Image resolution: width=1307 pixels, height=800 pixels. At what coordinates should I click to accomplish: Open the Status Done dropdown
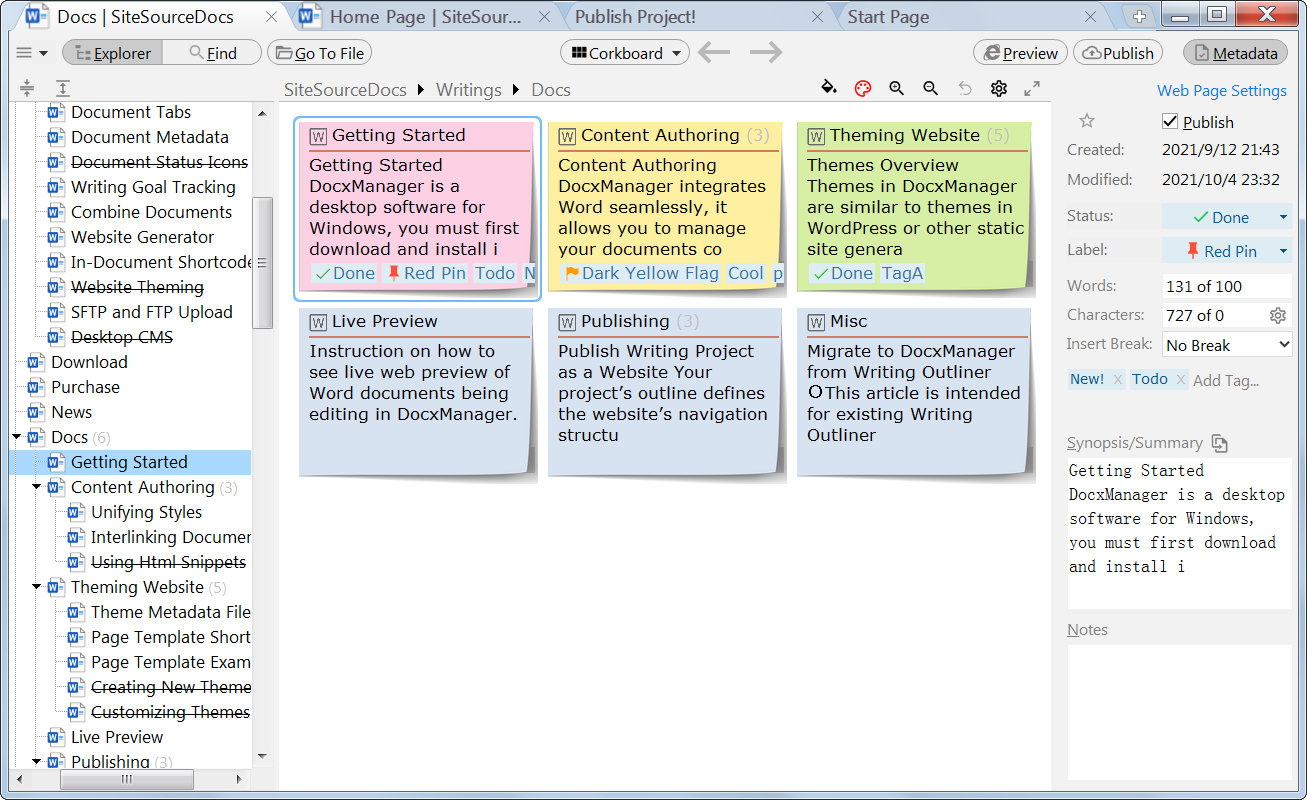point(1227,217)
